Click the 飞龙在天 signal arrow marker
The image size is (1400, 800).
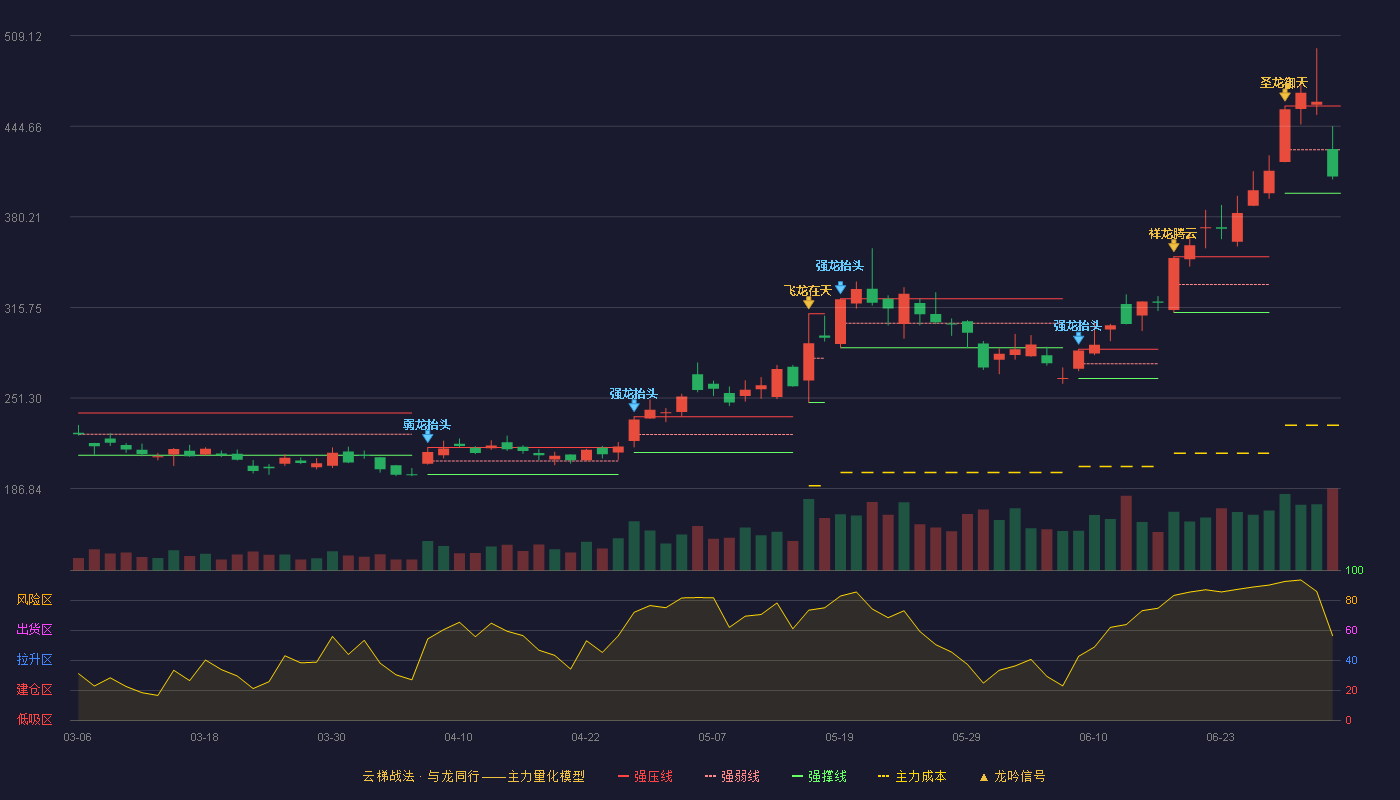click(808, 303)
